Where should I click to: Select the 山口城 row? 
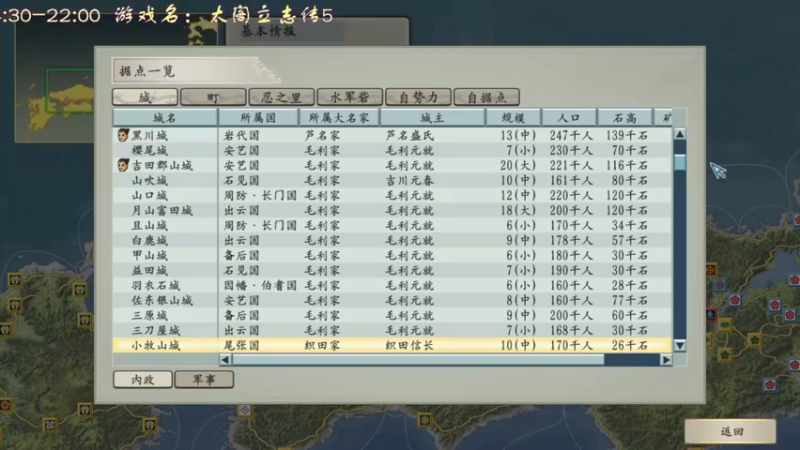point(392,195)
